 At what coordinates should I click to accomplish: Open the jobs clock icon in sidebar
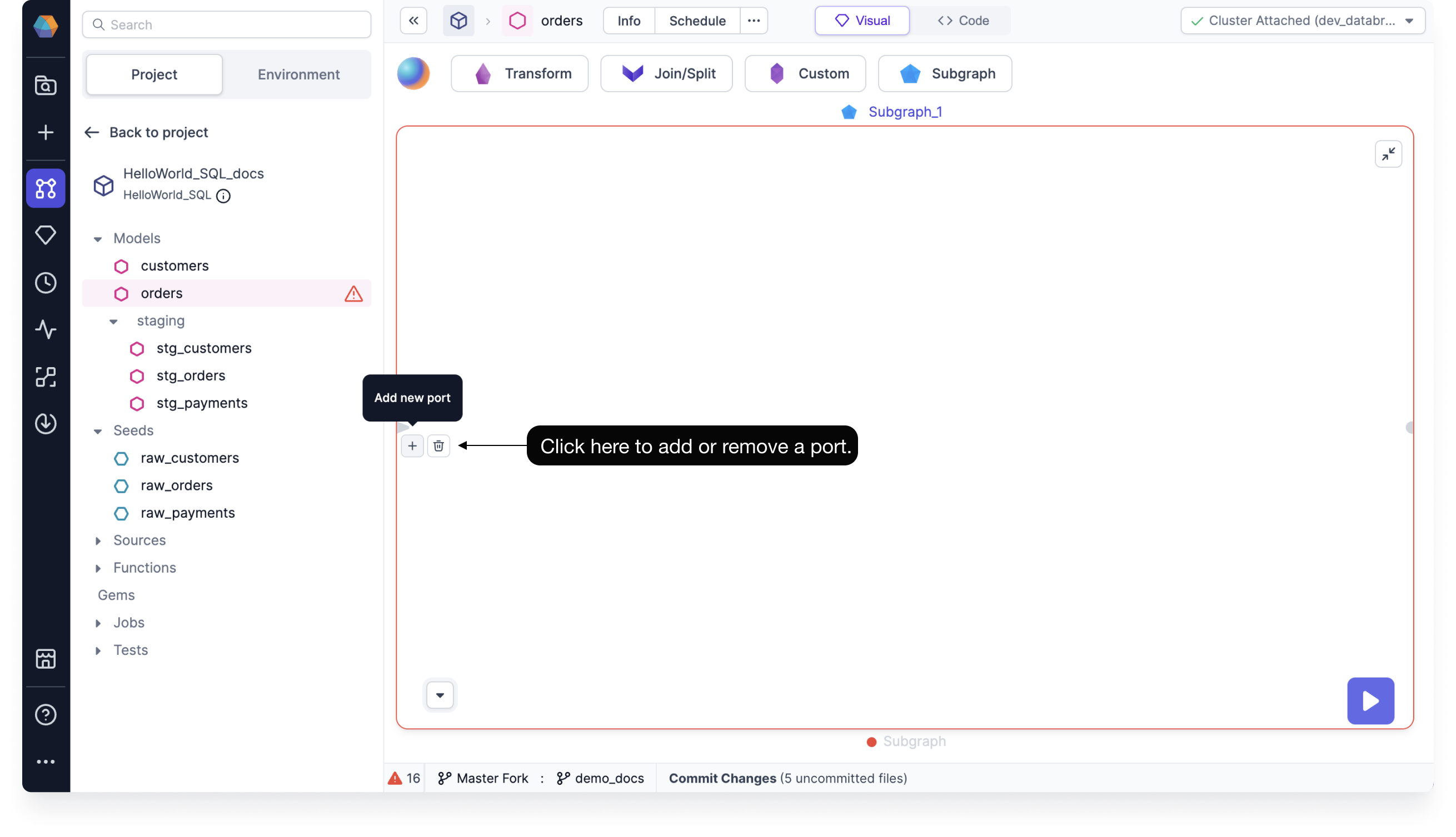coord(46,282)
